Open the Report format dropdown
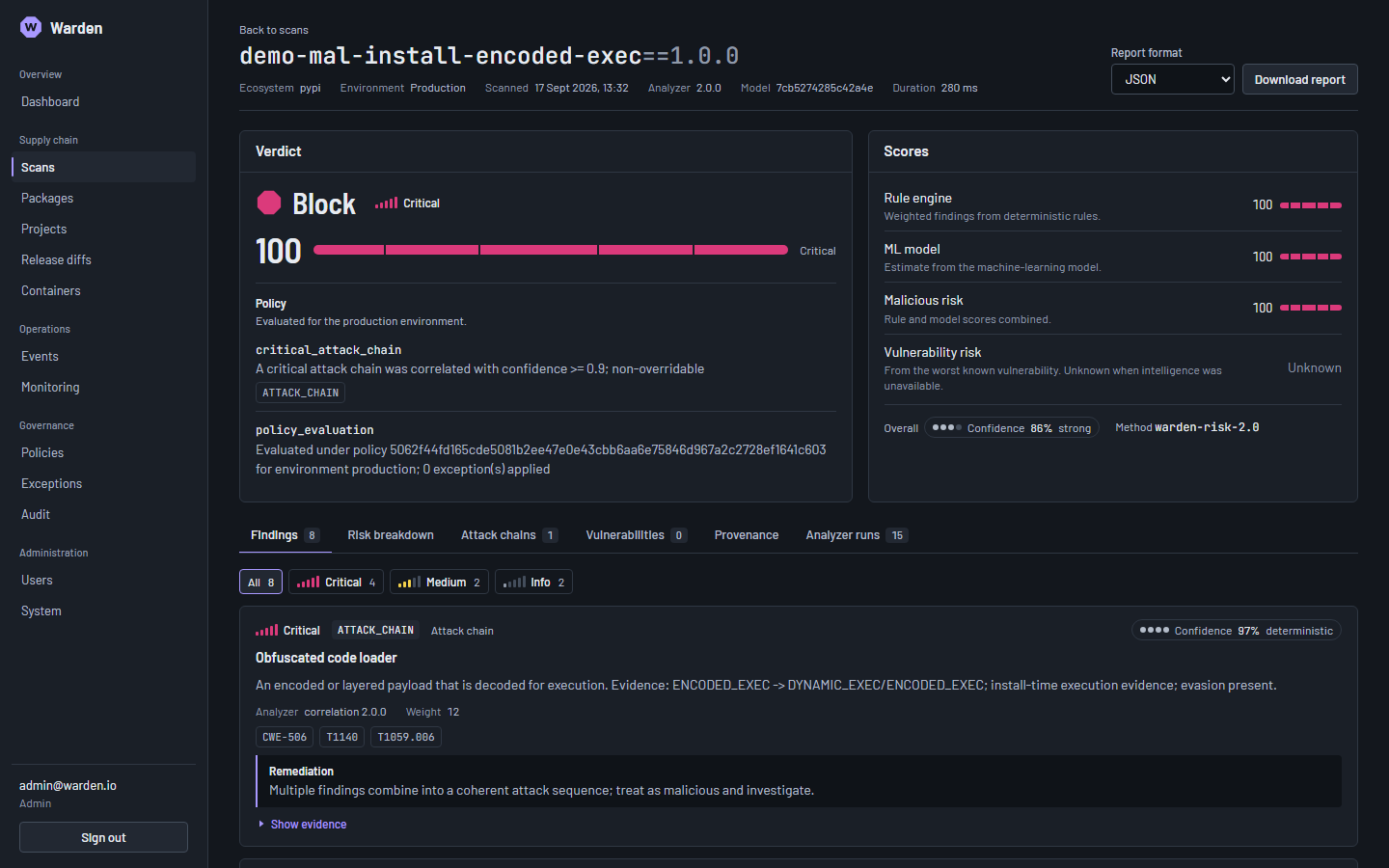The height and width of the screenshot is (868, 1389). [x=1173, y=79]
